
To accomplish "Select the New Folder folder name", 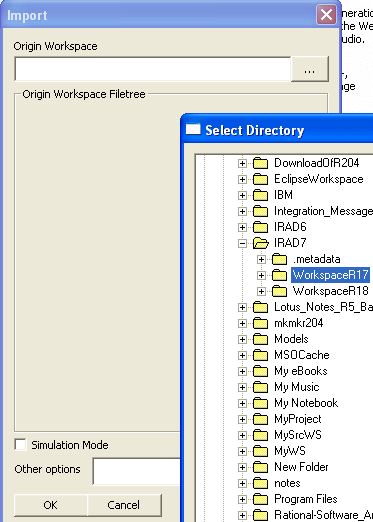I will (x=301, y=467).
